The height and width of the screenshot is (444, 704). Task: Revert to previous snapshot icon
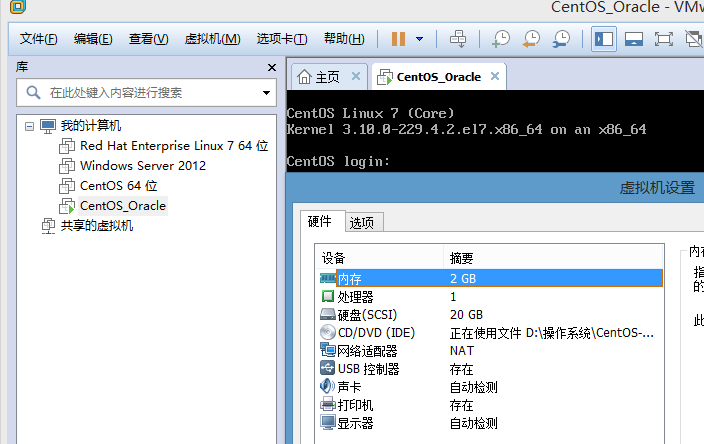click(x=531, y=39)
